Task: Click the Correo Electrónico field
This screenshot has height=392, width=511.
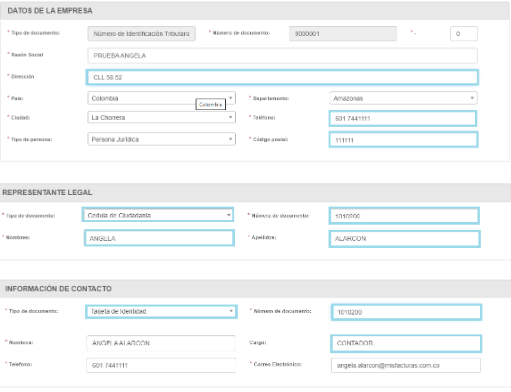Action: coord(406,365)
